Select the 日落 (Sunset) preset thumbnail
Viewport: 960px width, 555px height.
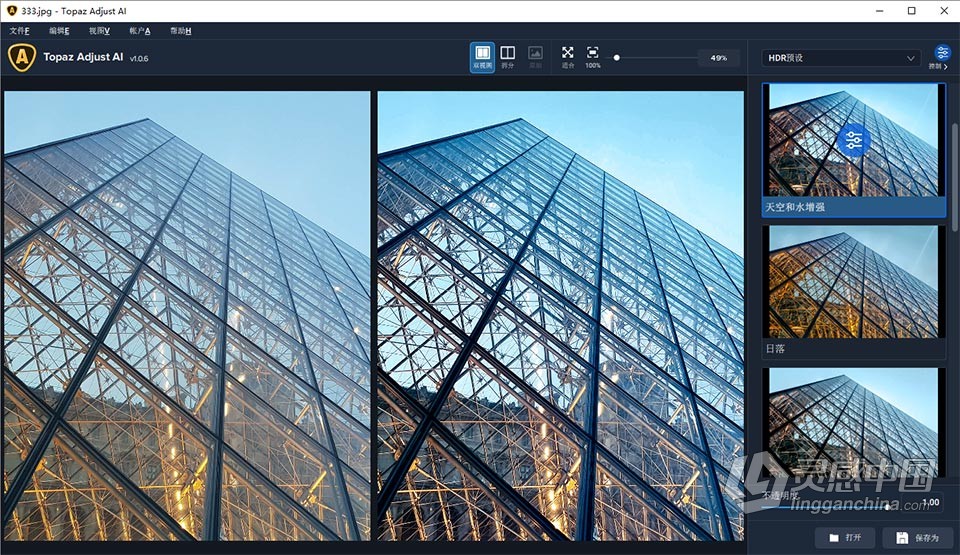click(x=853, y=283)
